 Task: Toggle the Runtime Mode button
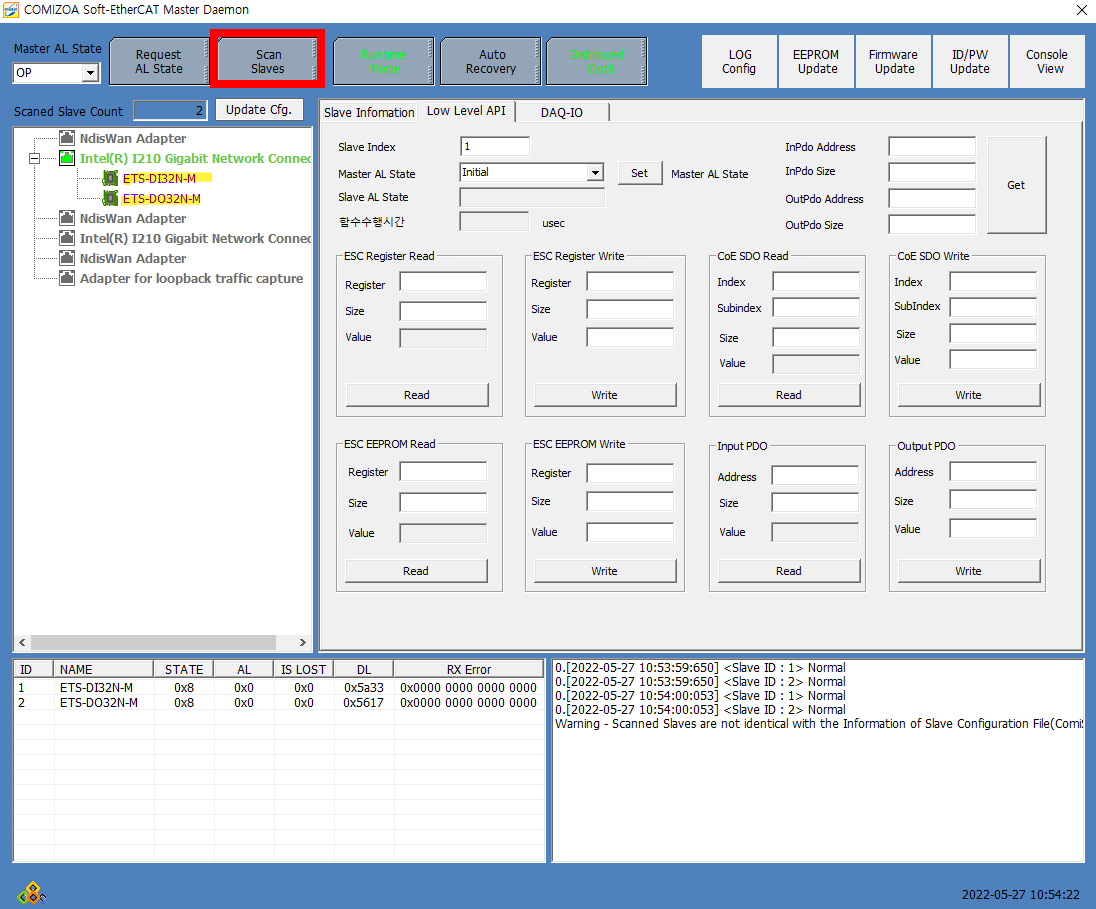point(384,62)
